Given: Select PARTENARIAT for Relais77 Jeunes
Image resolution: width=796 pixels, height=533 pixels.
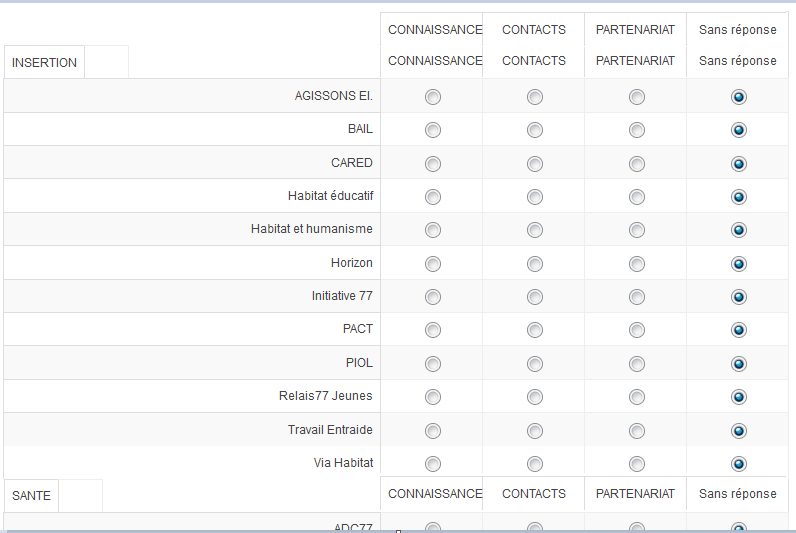Looking at the screenshot, I should click(x=637, y=397).
